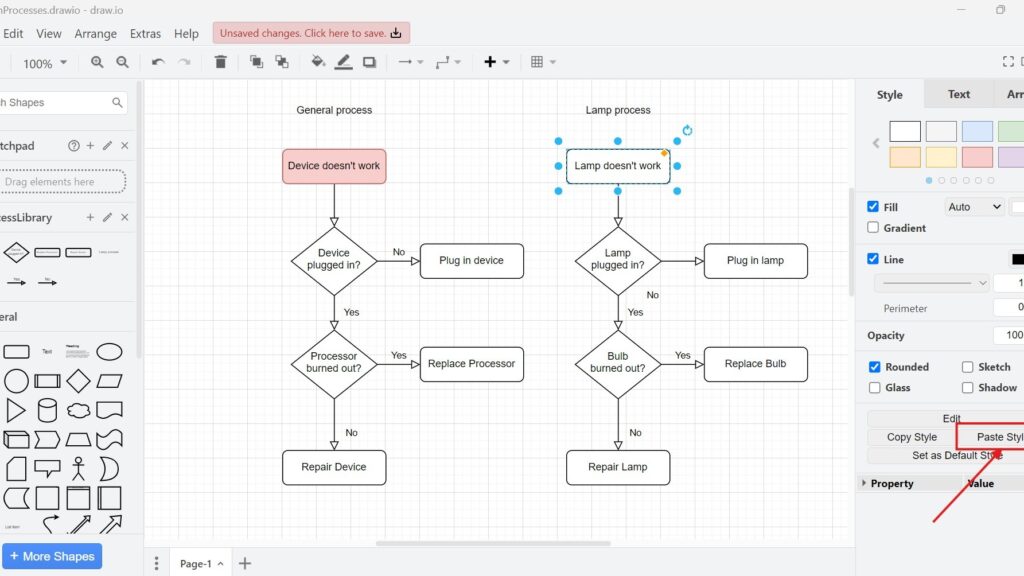Uncheck the Rounded checkbox
The width and height of the screenshot is (1024, 576).
pyautogui.click(x=875, y=366)
